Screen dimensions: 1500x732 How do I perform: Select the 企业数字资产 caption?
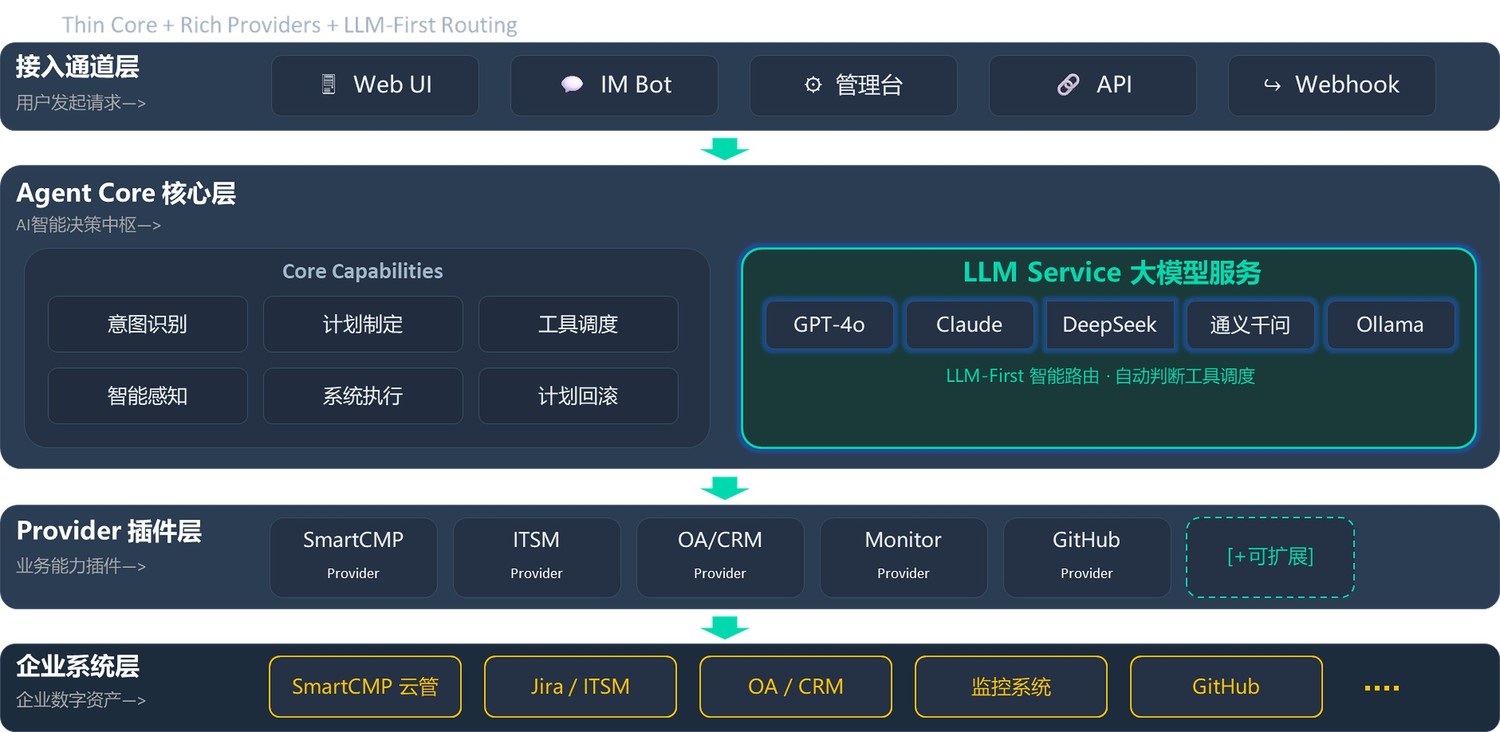pos(81,700)
